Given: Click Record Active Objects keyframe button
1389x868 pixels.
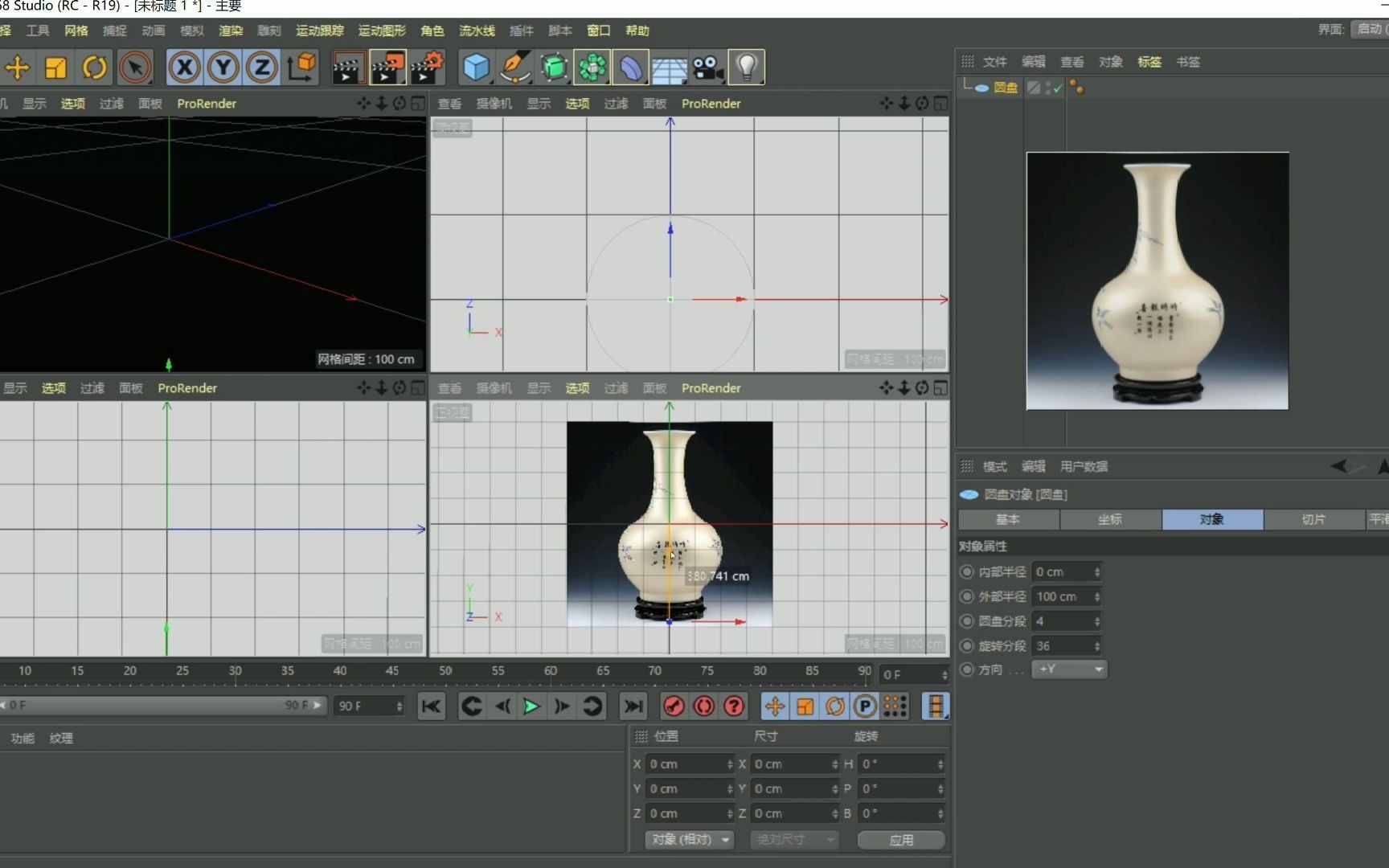Looking at the screenshot, I should coord(674,706).
